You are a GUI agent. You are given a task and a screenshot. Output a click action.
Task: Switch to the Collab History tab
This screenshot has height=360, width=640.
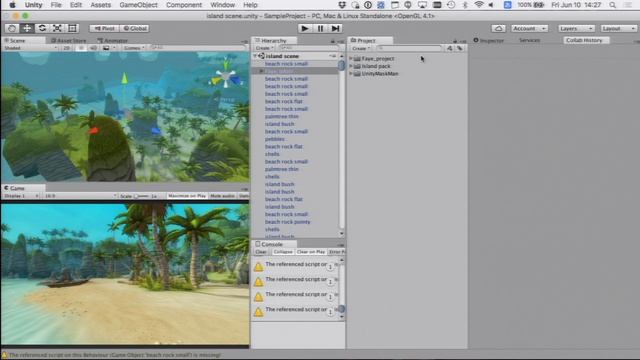pyautogui.click(x=584, y=40)
